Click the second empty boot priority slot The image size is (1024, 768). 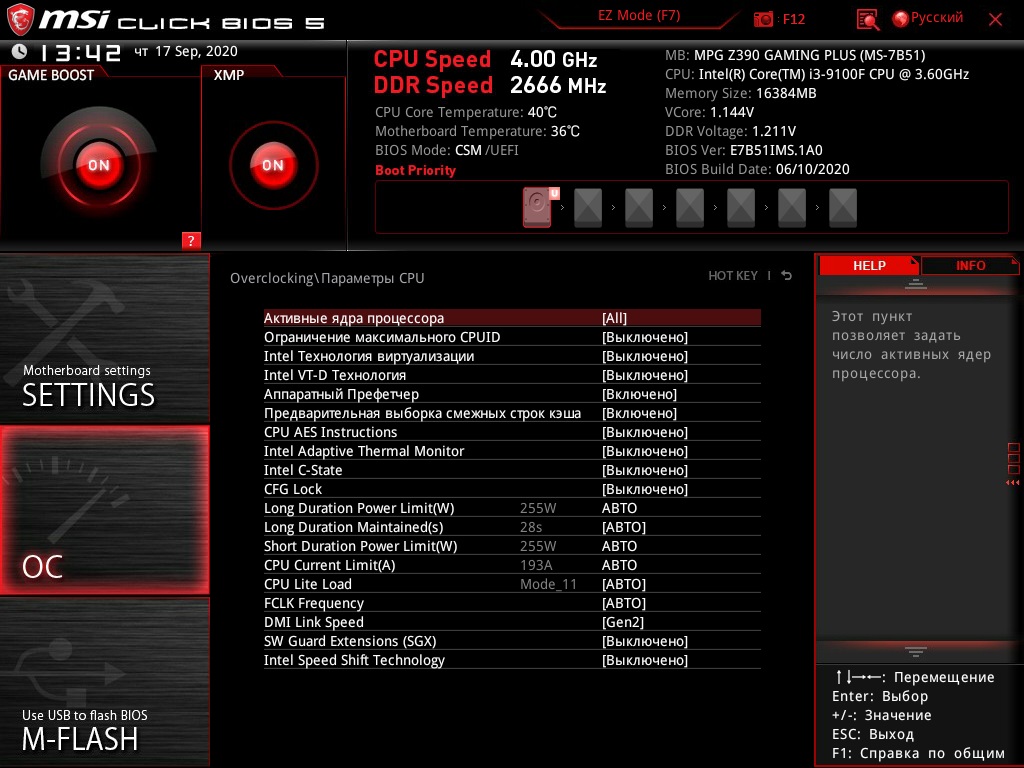click(x=639, y=208)
